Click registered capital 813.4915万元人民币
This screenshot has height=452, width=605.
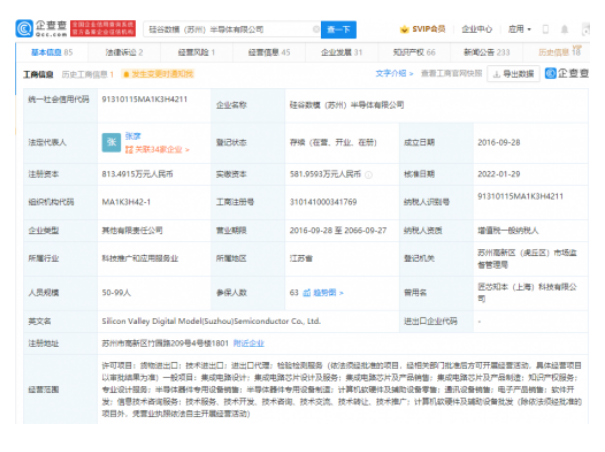point(137,174)
